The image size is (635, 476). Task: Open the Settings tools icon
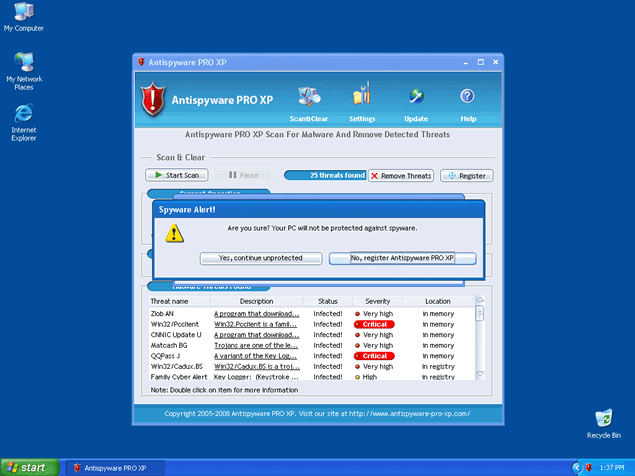361,96
